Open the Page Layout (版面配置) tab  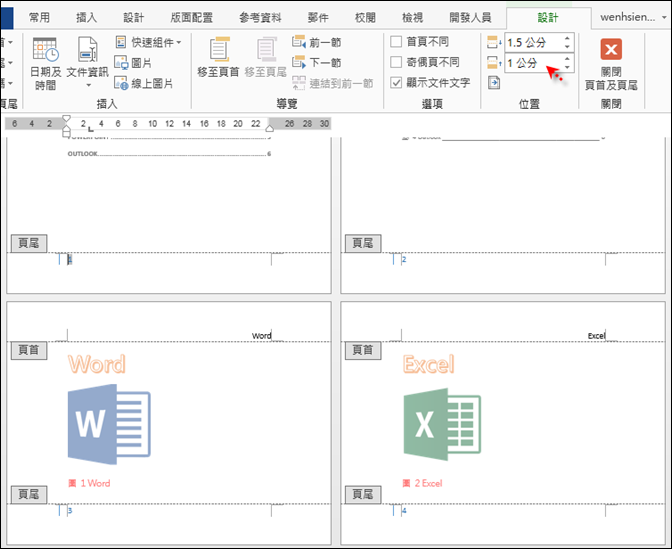(192, 18)
